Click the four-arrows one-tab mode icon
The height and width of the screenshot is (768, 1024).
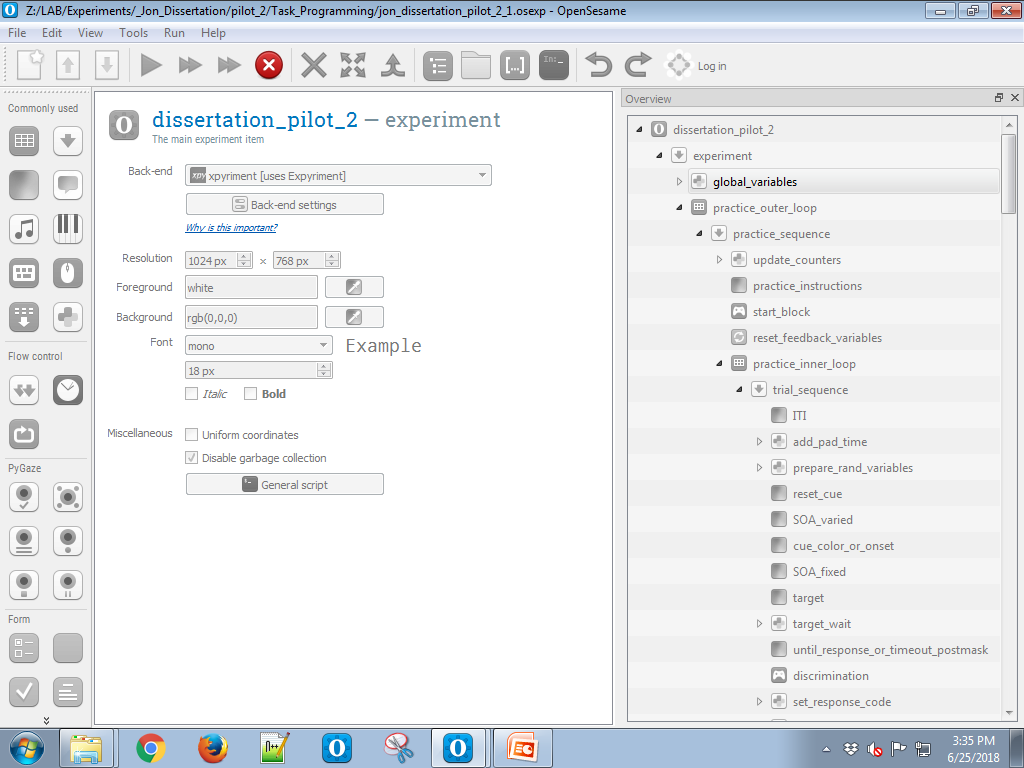pyautogui.click(x=353, y=65)
